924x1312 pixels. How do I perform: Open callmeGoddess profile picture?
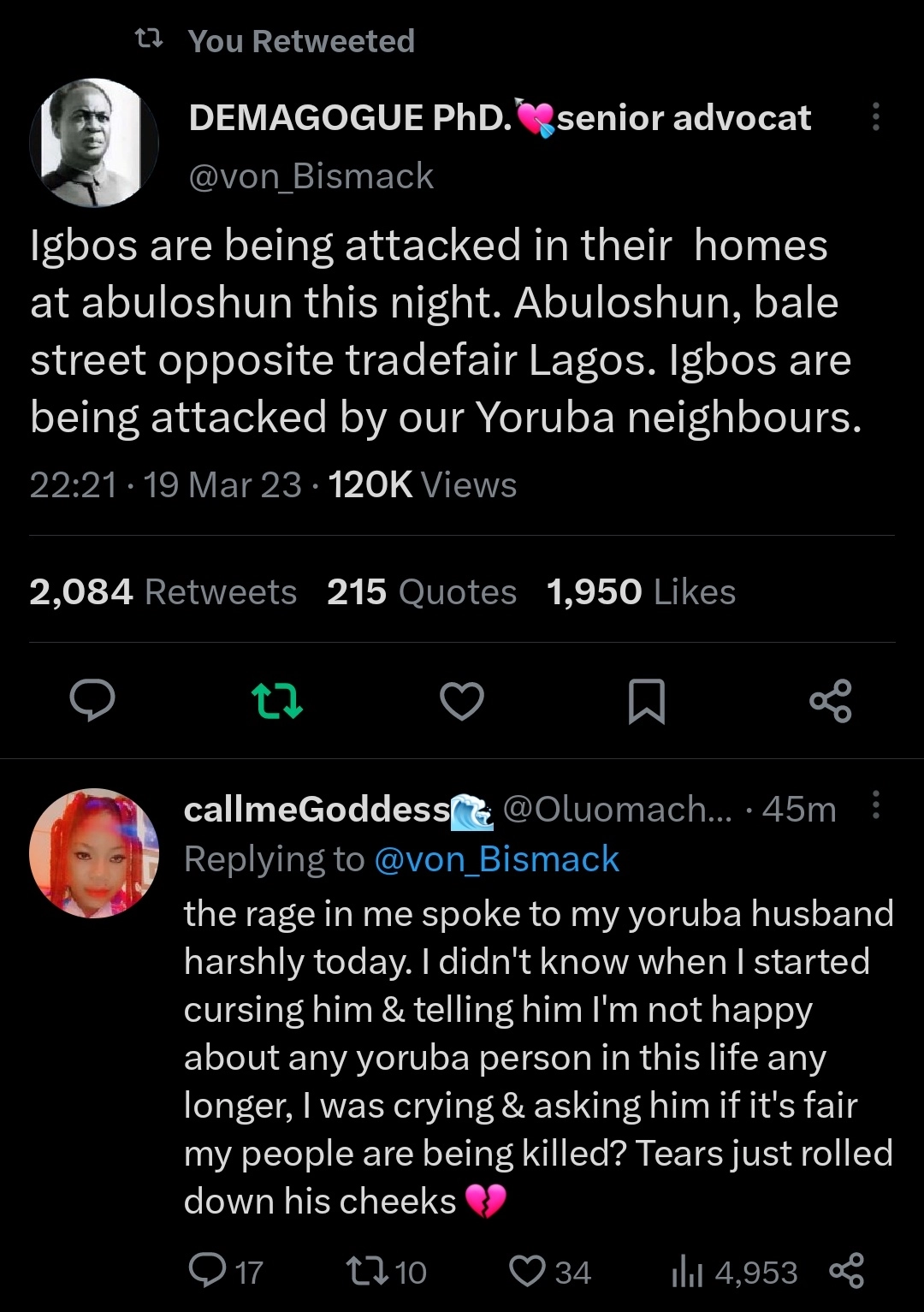(x=94, y=853)
